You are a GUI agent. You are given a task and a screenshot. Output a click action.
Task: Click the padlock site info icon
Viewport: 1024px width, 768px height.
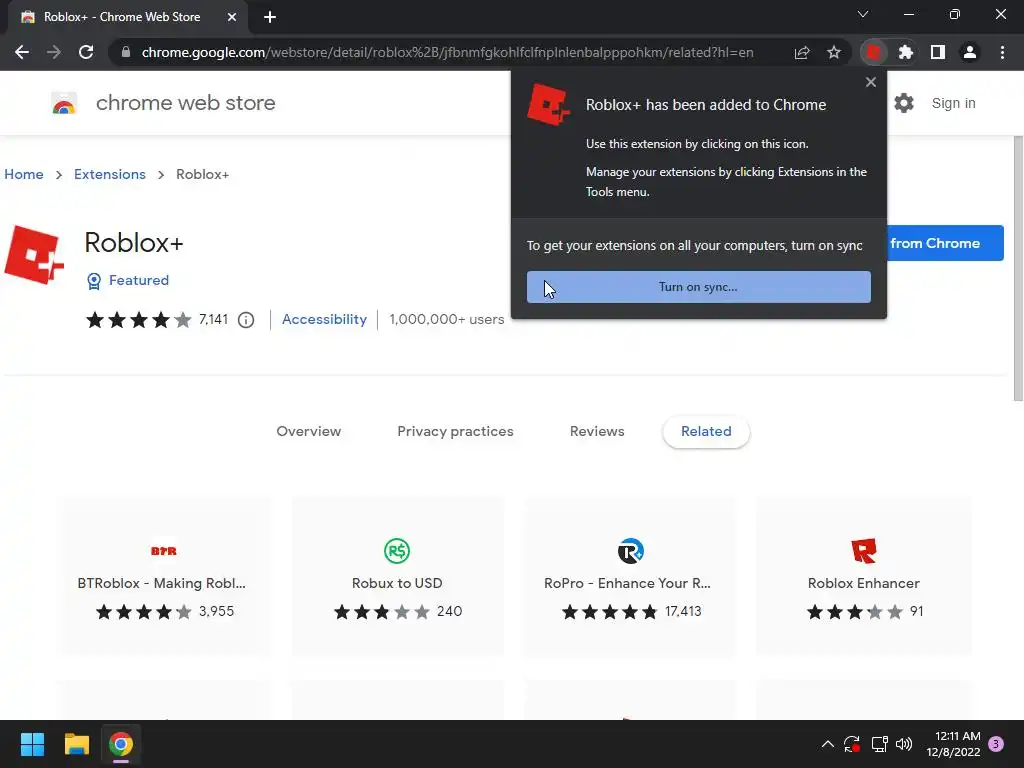pos(125,52)
